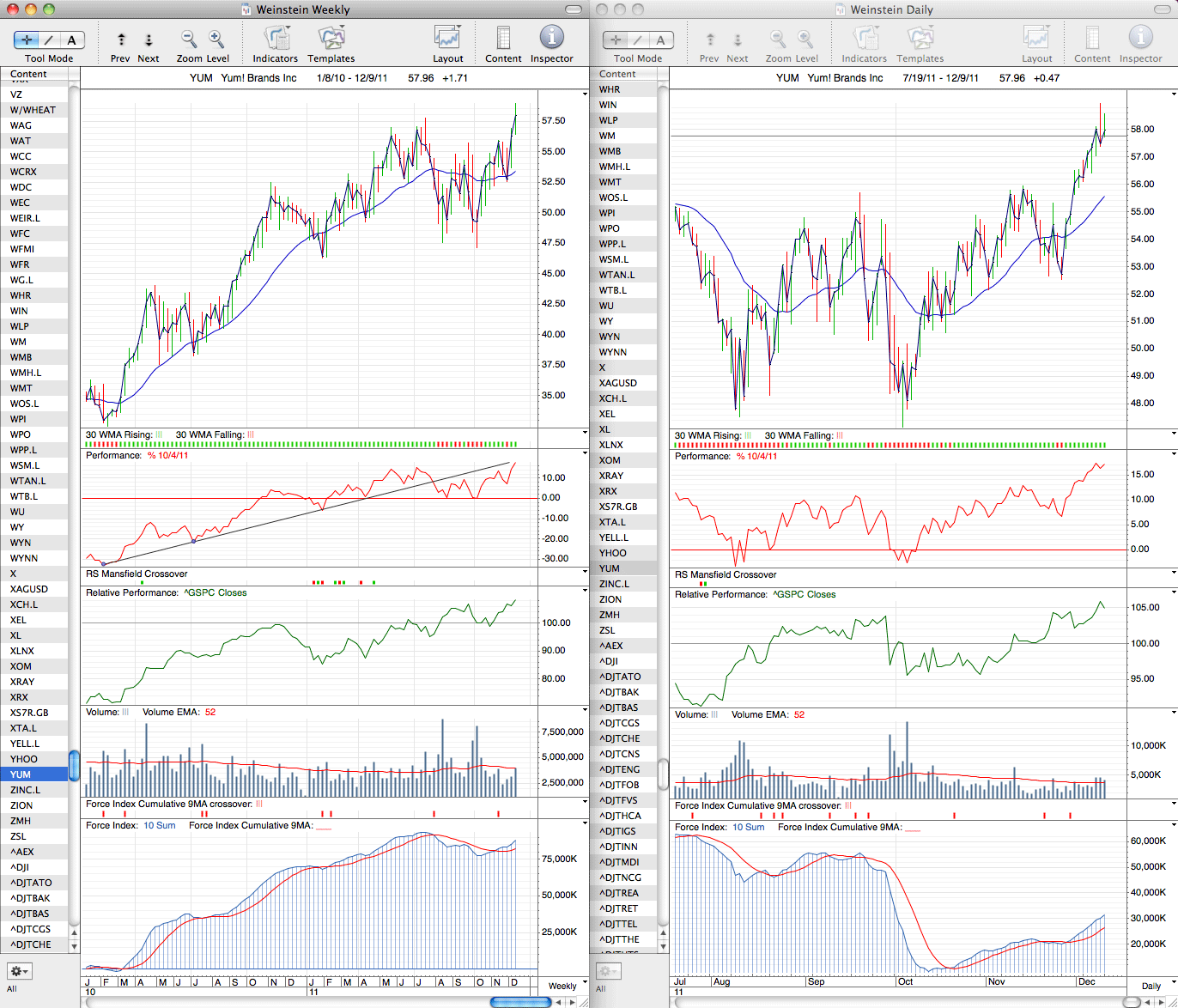Zoom out the Weekly chart
Viewport: 1178px width, 1008px height.
189,39
